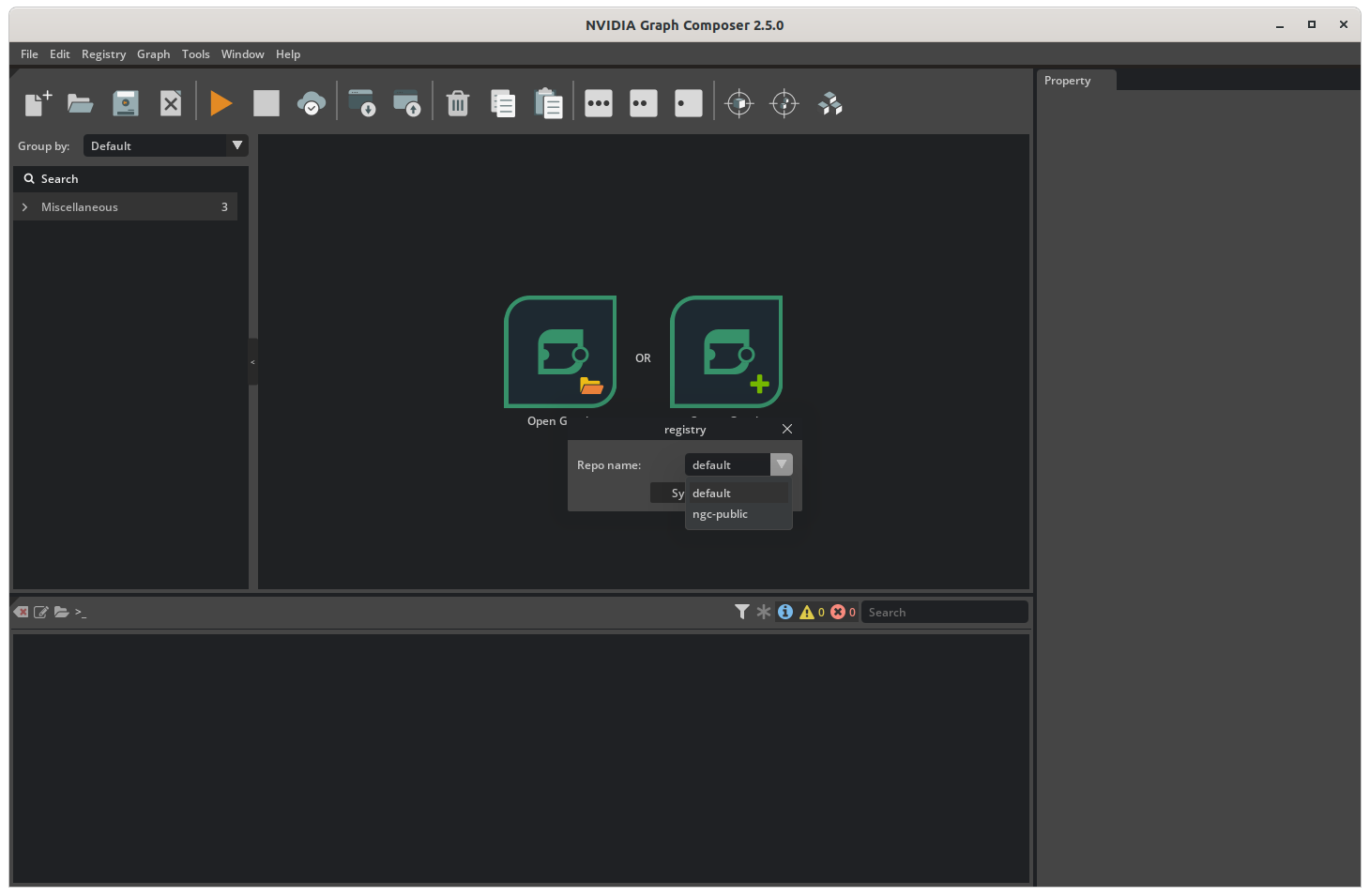Image resolution: width=1370 pixels, height=896 pixels.
Task: Expand the Miscellaneous category
Action: pyautogui.click(x=24, y=207)
